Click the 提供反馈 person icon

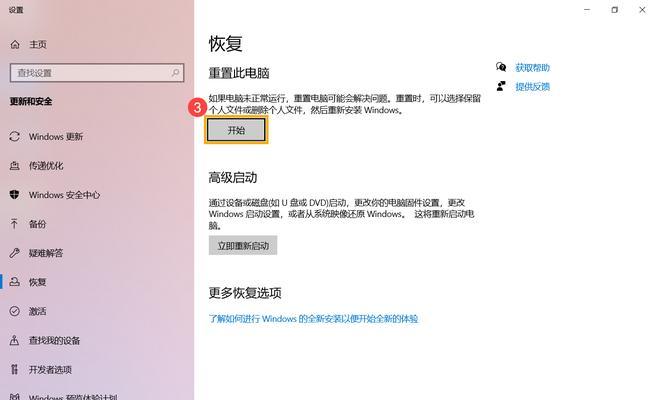pyautogui.click(x=501, y=86)
